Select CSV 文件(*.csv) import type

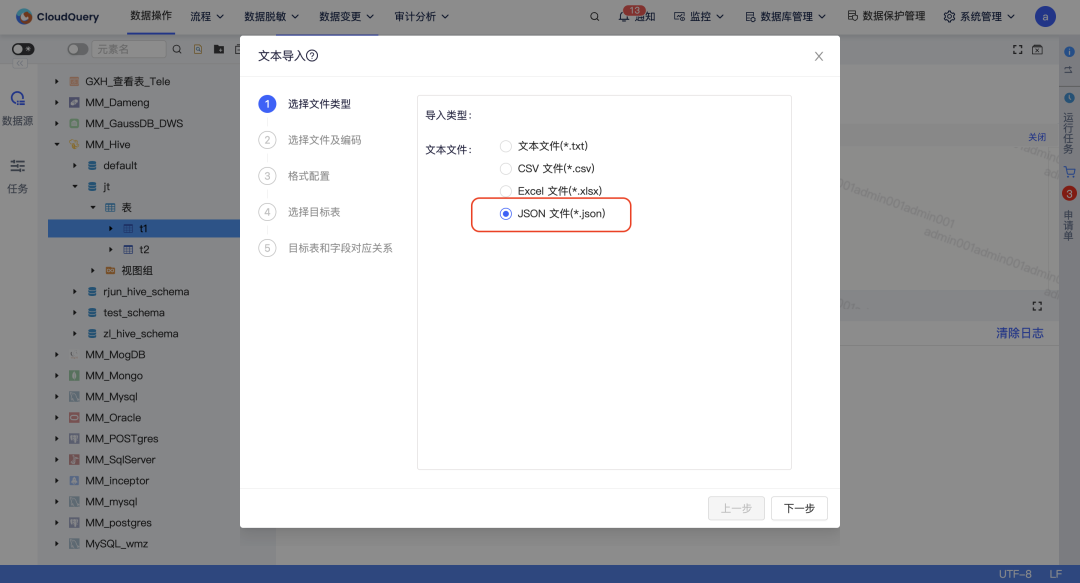(506, 168)
